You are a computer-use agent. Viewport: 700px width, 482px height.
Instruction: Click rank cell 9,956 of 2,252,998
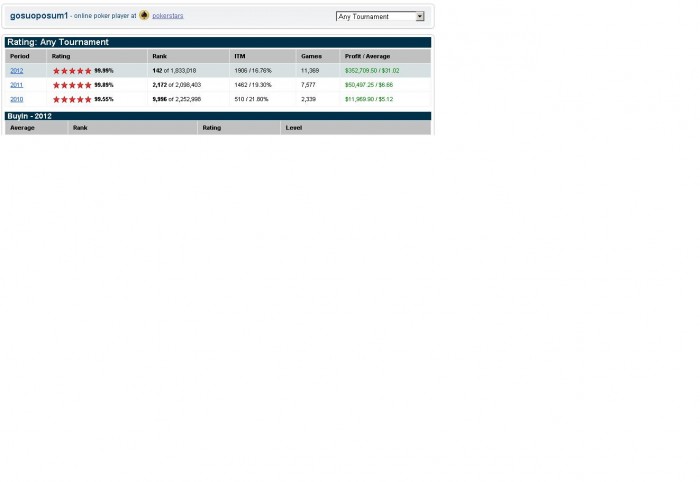point(177,99)
